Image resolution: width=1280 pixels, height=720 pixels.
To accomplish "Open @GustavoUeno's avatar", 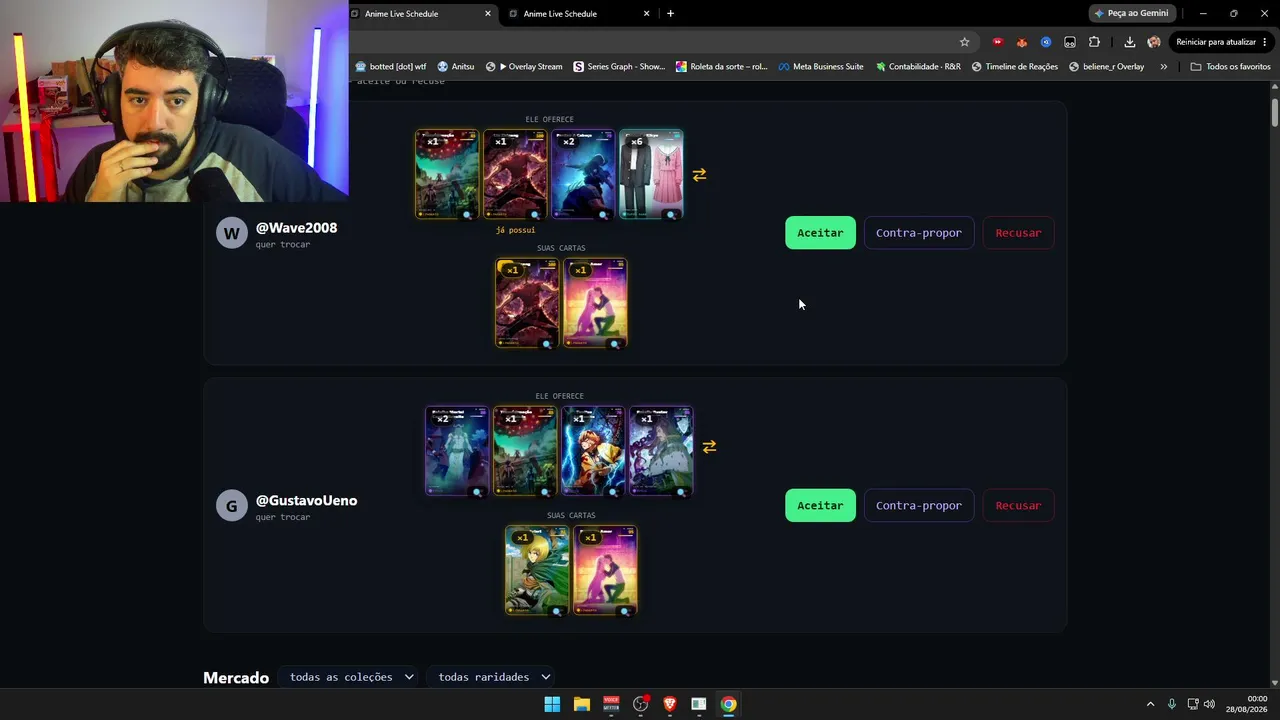I will (x=231, y=505).
